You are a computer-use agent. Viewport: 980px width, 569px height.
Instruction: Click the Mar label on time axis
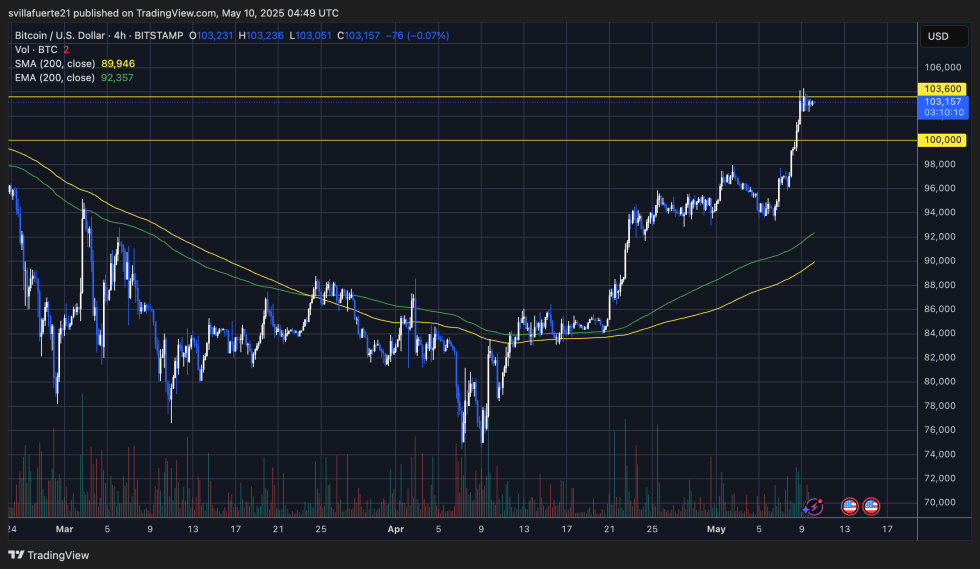point(65,528)
